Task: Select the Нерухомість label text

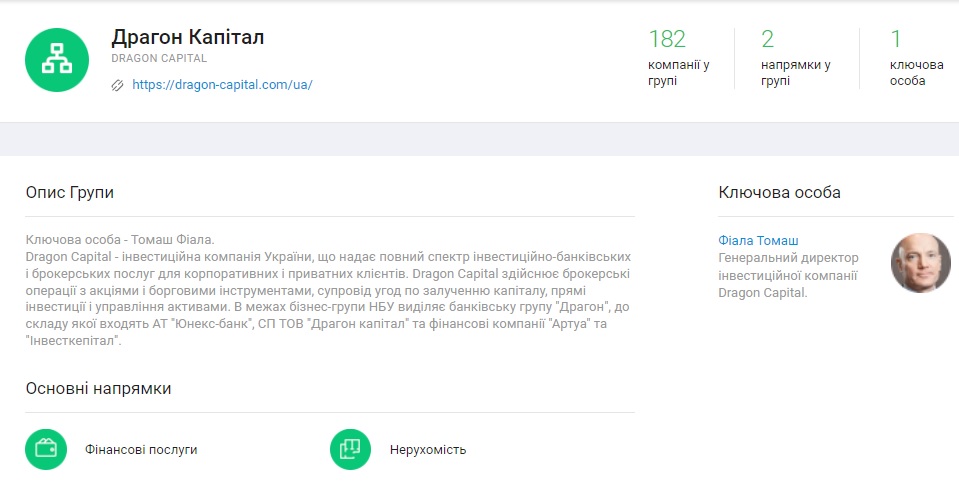Action: point(428,450)
